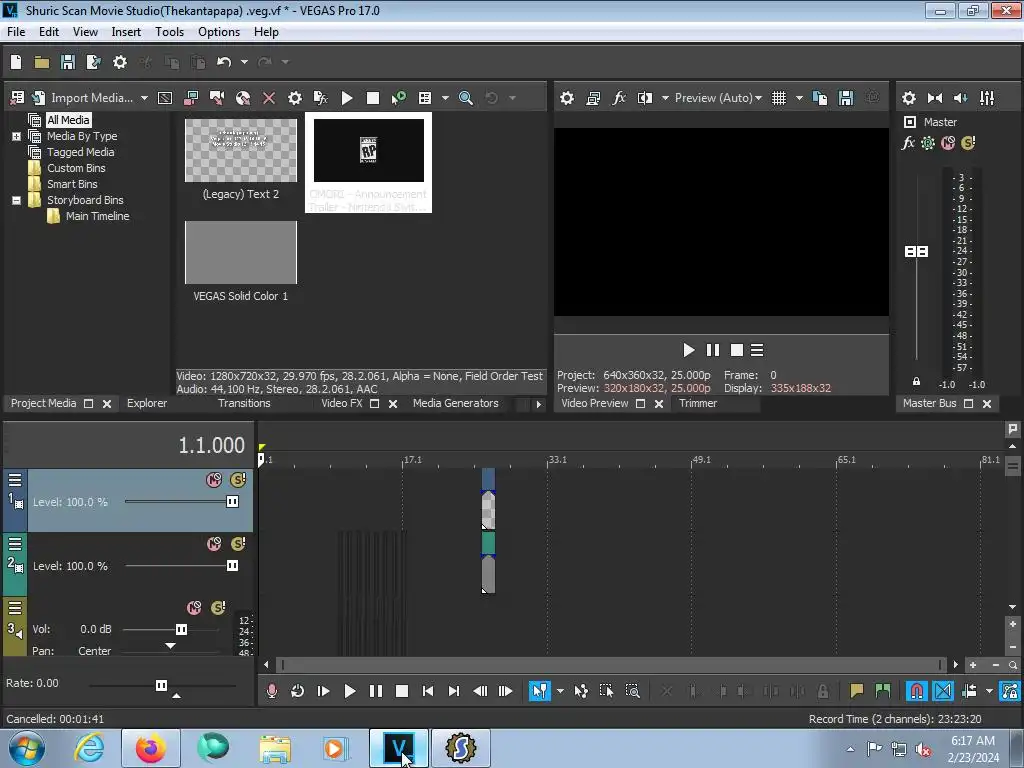Solo audio track 3

(218, 608)
